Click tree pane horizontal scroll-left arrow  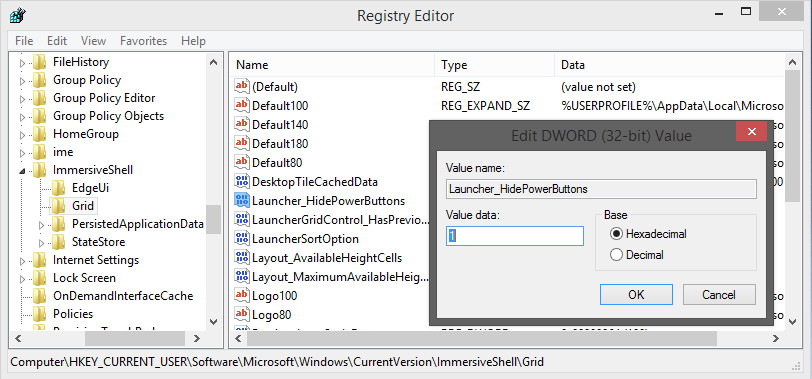[18, 339]
